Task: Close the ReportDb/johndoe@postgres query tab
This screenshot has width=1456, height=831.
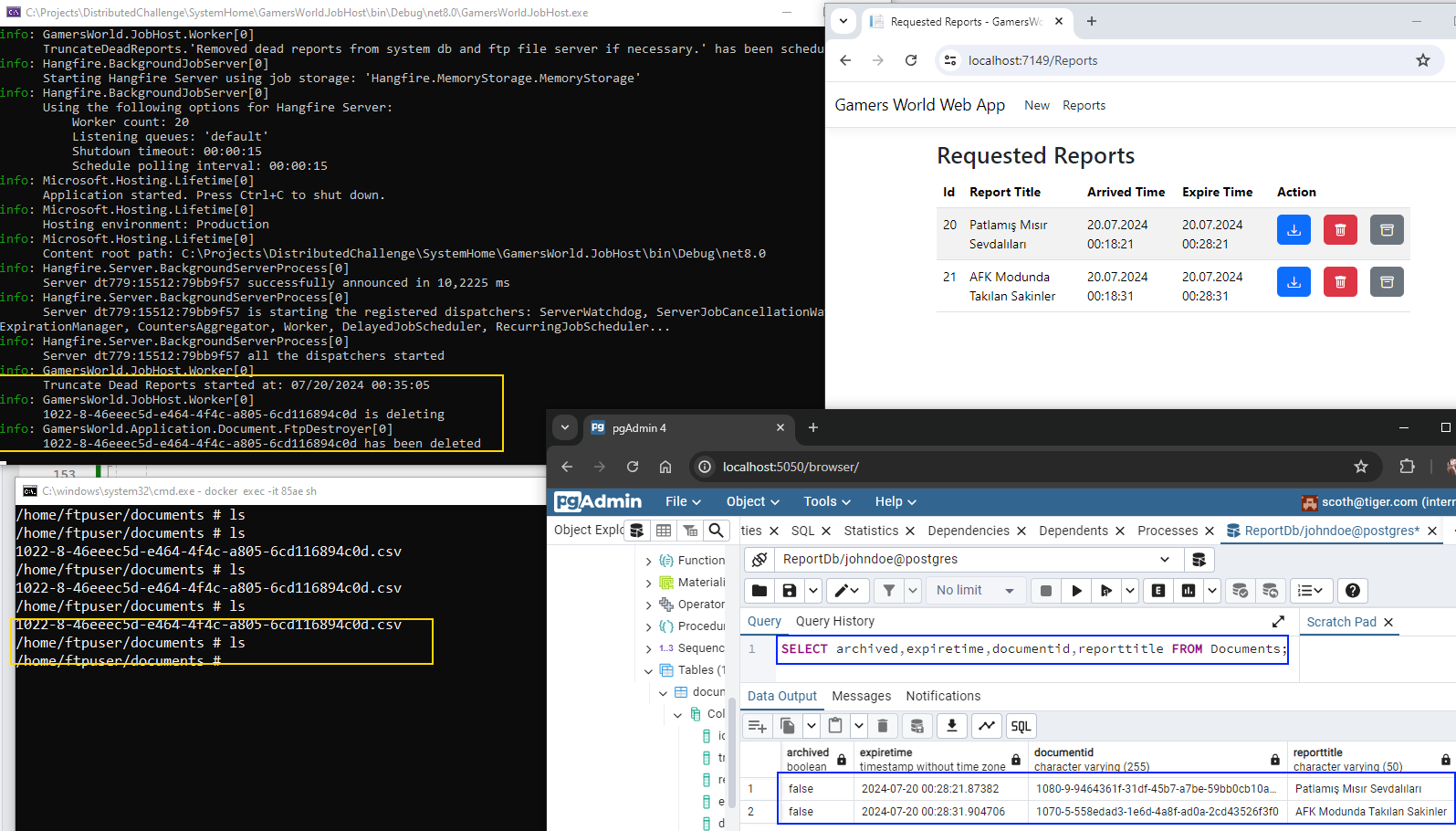Action: [x=1432, y=531]
